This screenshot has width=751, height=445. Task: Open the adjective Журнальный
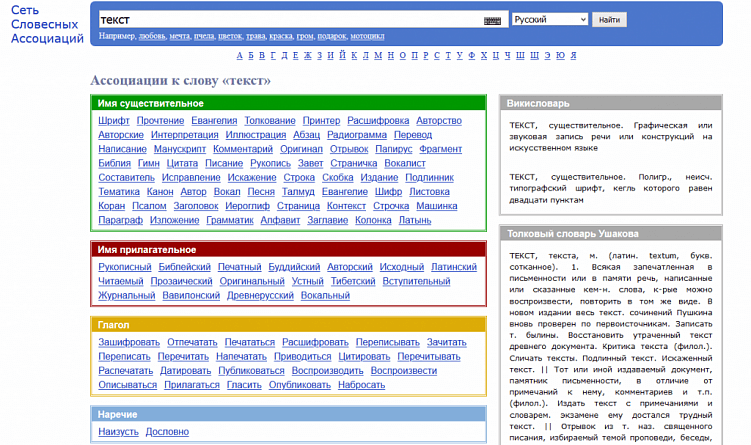(126, 296)
